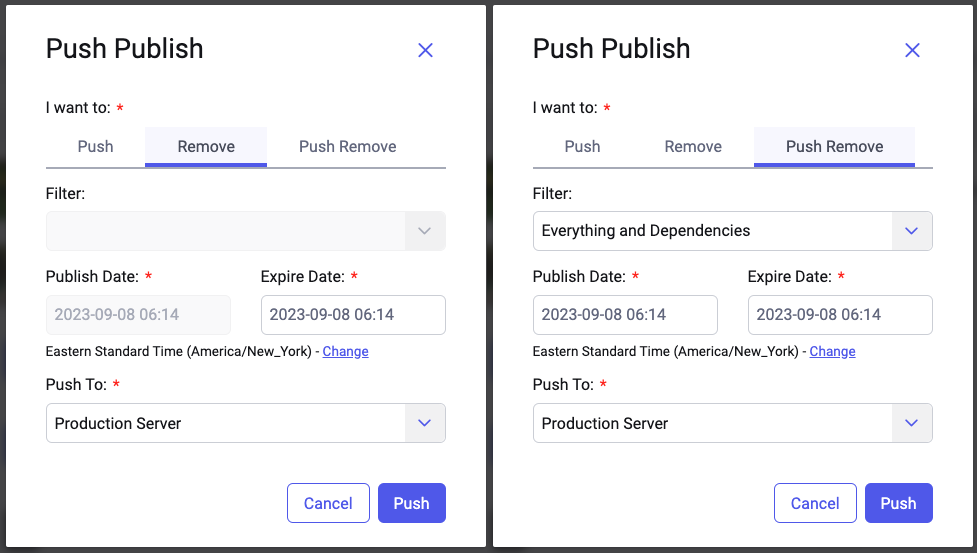
Task: Select Push Remove tab in right dialog
Action: click(x=834, y=146)
